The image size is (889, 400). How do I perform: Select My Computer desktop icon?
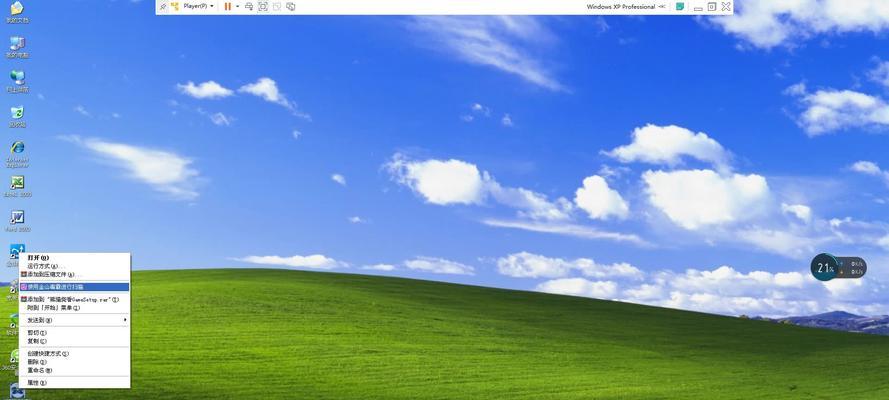click(x=17, y=47)
